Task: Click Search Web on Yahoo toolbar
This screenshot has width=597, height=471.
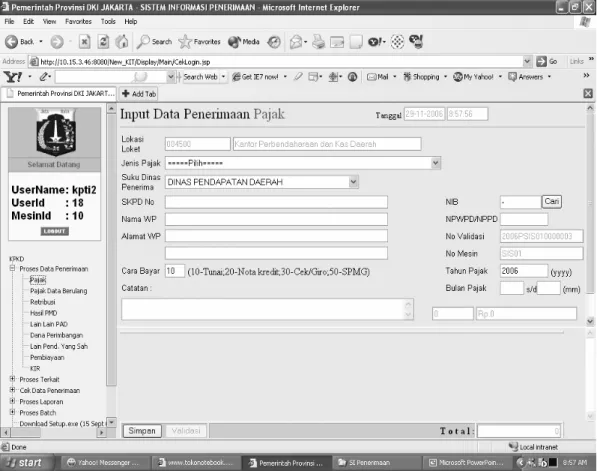Action: point(200,77)
